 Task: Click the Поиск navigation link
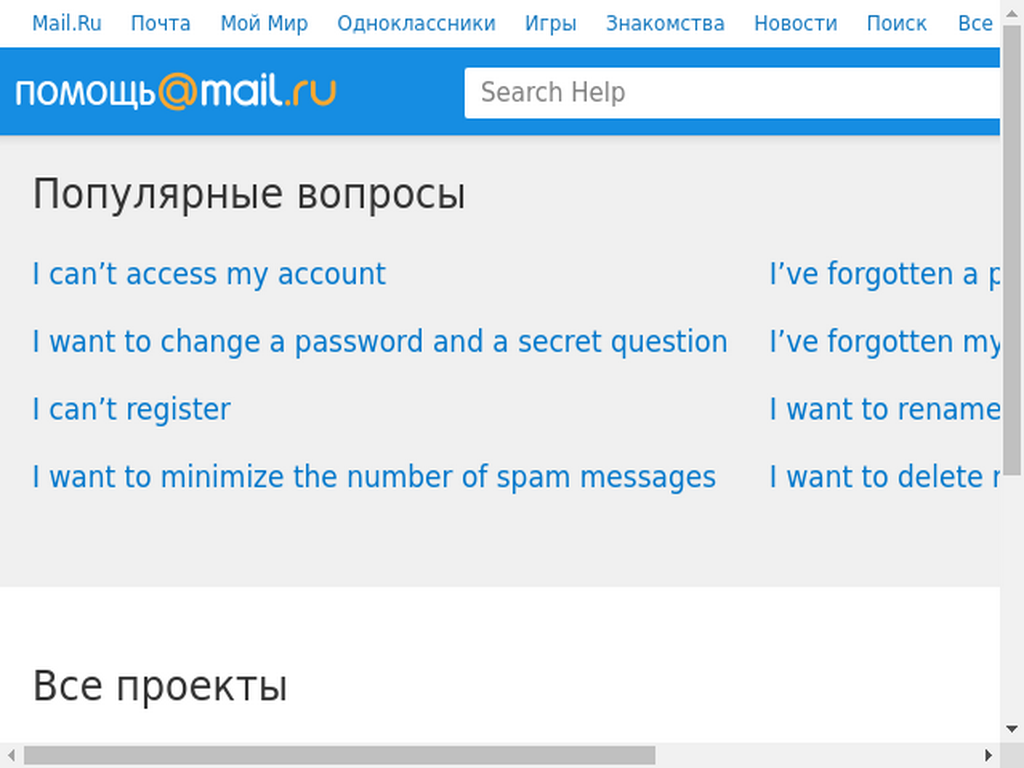click(896, 24)
